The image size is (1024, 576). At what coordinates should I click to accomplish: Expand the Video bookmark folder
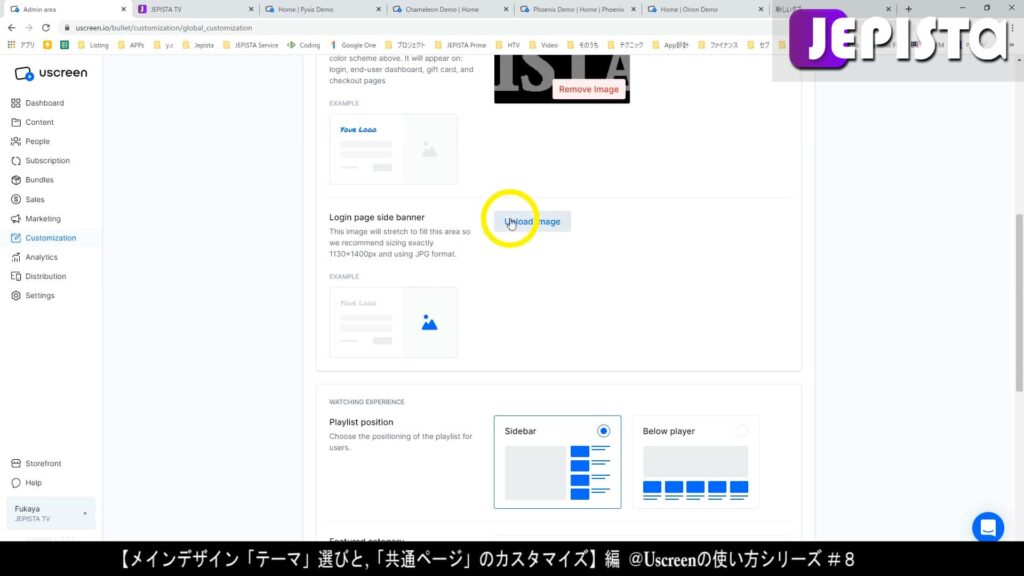click(x=543, y=45)
